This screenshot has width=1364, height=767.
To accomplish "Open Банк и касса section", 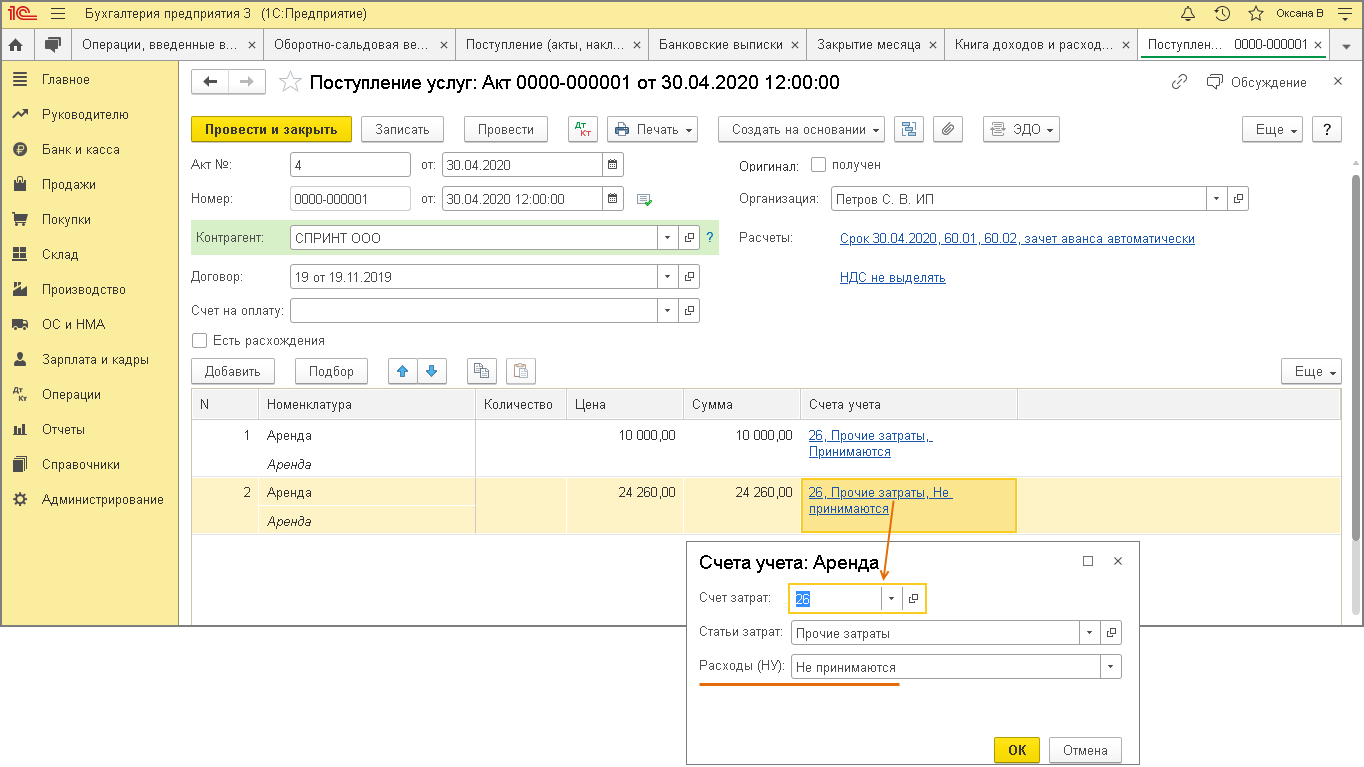I will point(80,149).
